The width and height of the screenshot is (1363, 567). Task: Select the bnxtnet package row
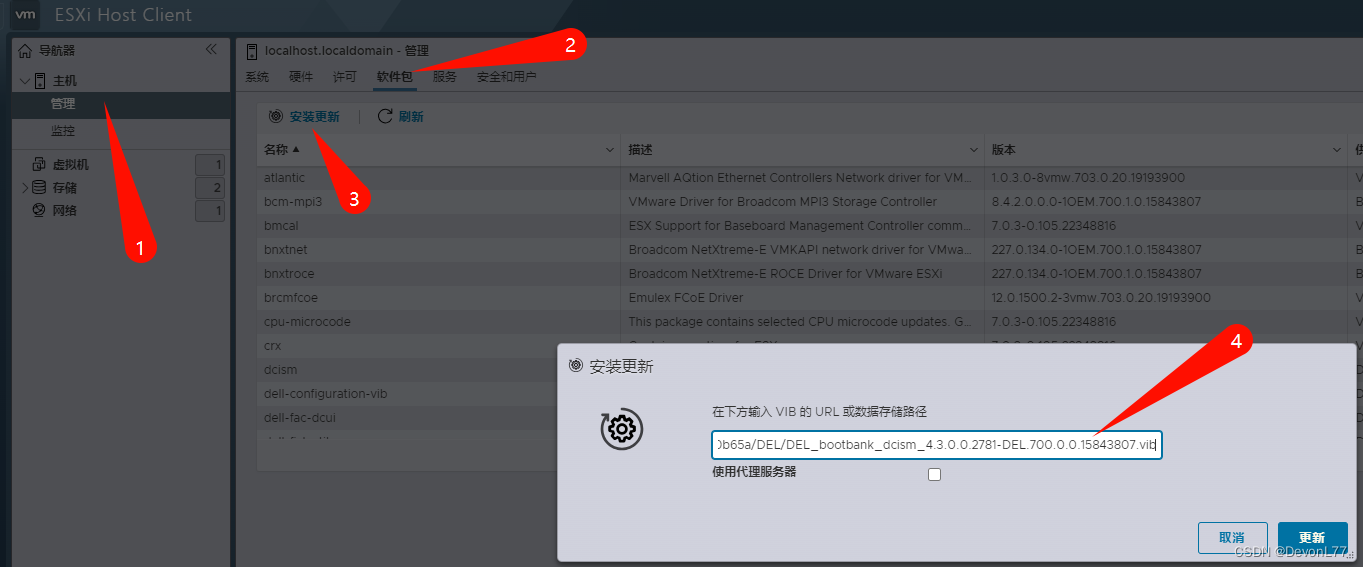(x=809, y=250)
